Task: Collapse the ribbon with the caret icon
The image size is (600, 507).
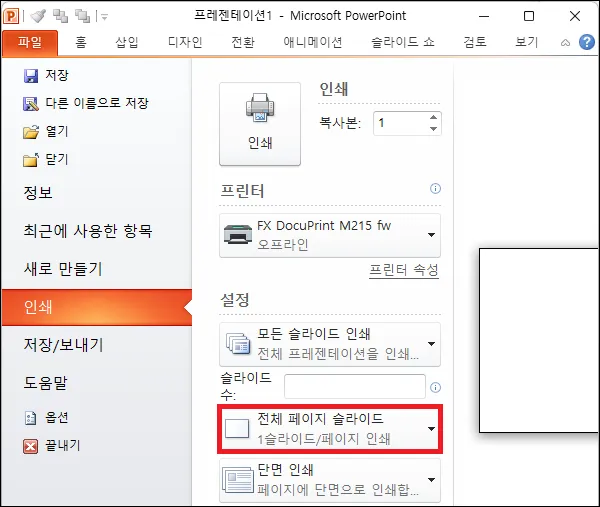Action: point(565,43)
